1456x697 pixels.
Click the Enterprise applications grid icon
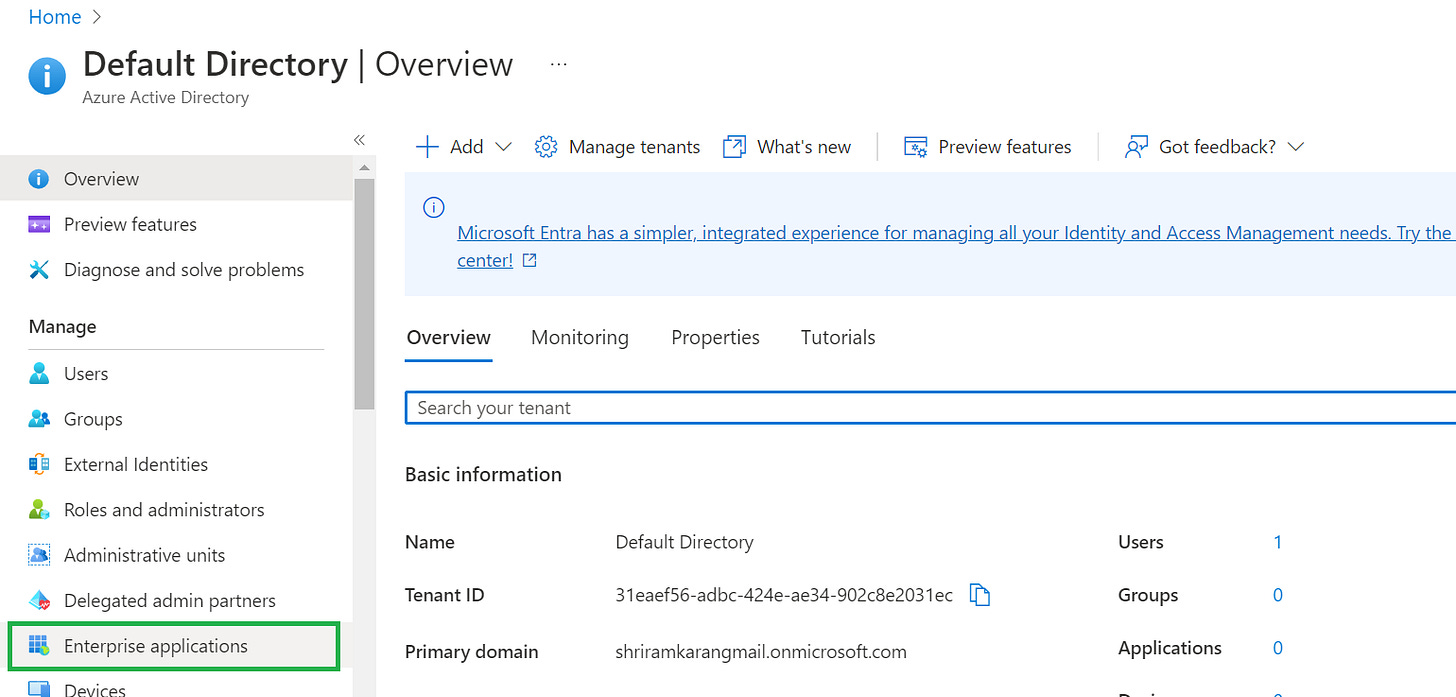click(x=39, y=646)
